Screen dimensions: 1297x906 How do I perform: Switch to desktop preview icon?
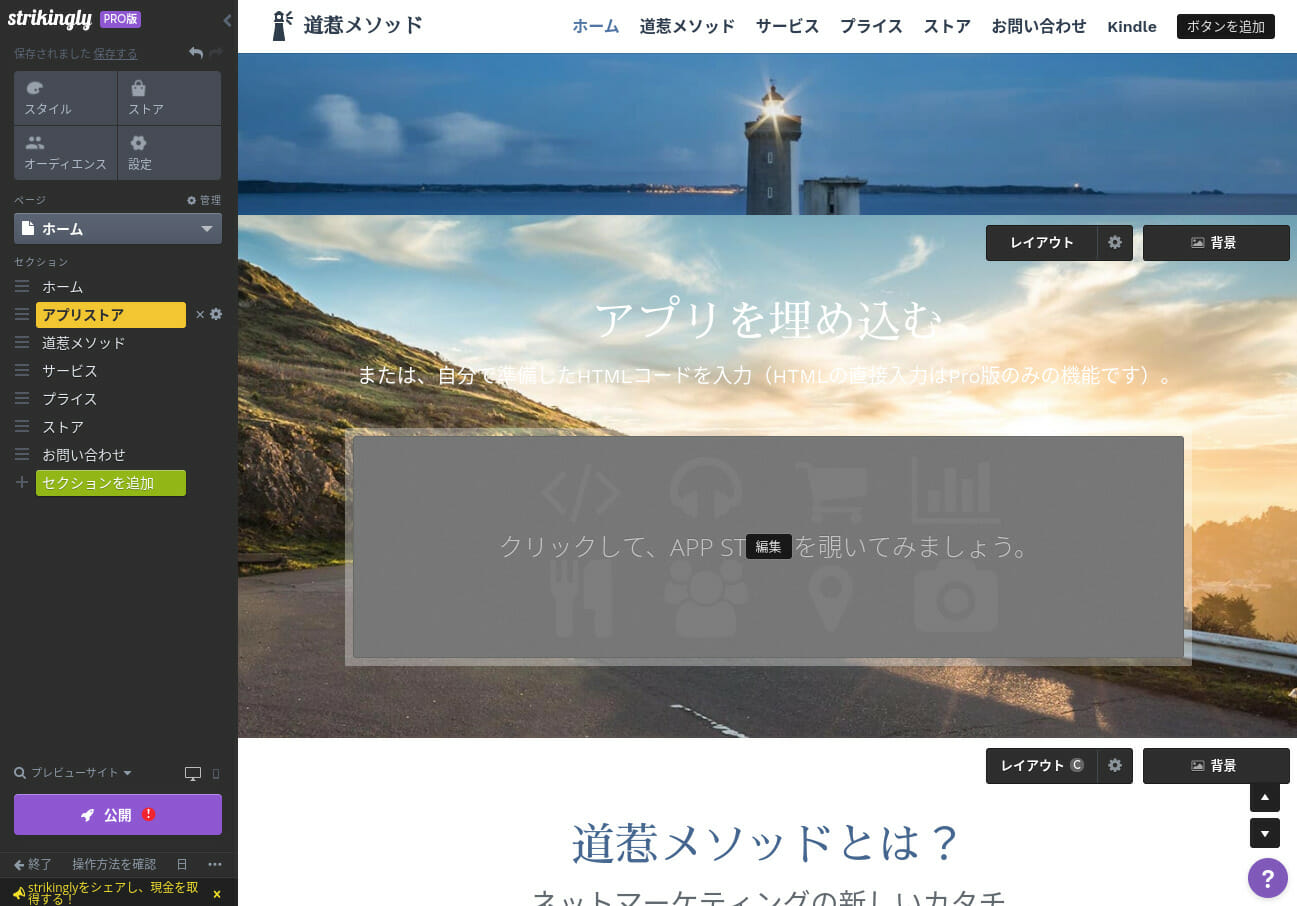[193, 774]
